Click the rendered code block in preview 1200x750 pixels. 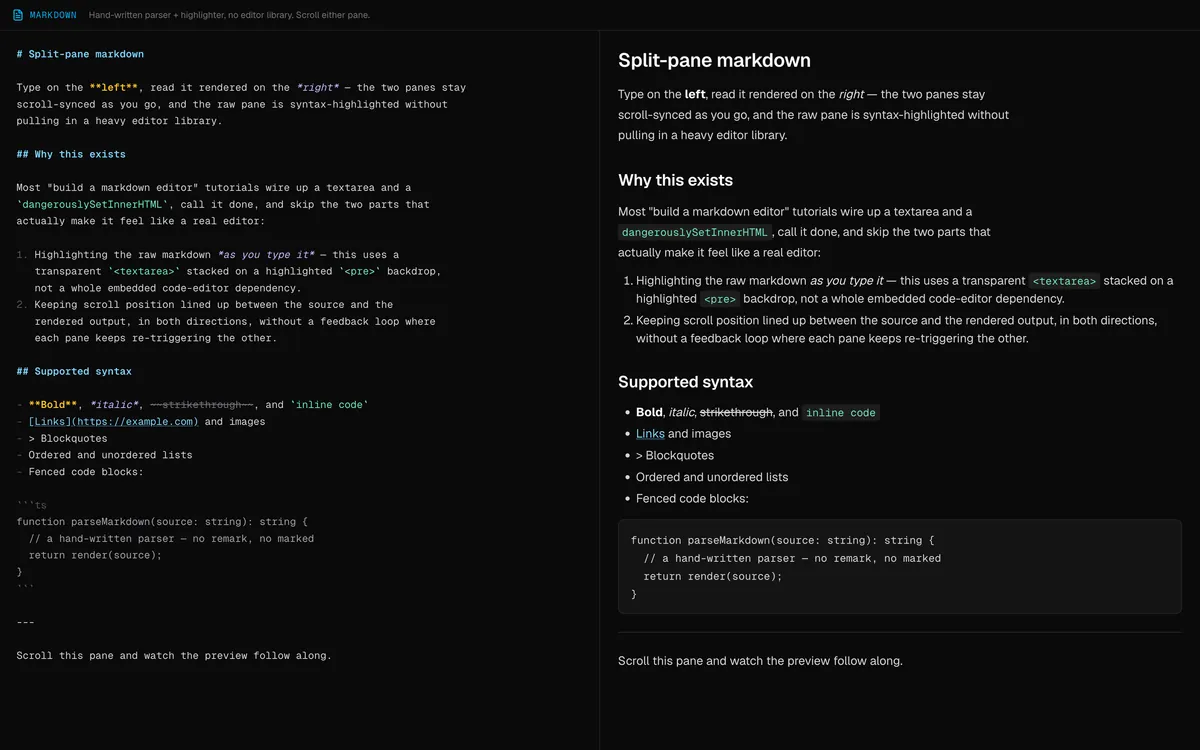pyautogui.click(x=900, y=567)
